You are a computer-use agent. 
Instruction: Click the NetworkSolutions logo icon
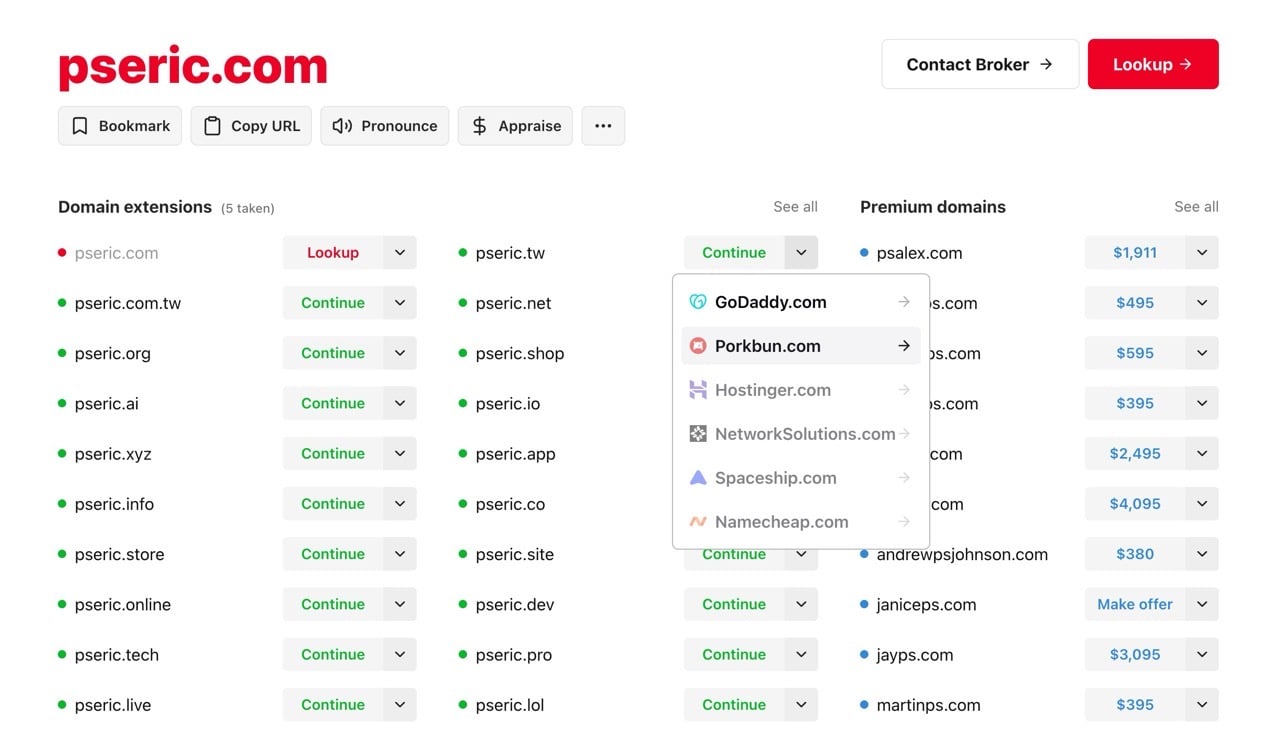(x=699, y=433)
